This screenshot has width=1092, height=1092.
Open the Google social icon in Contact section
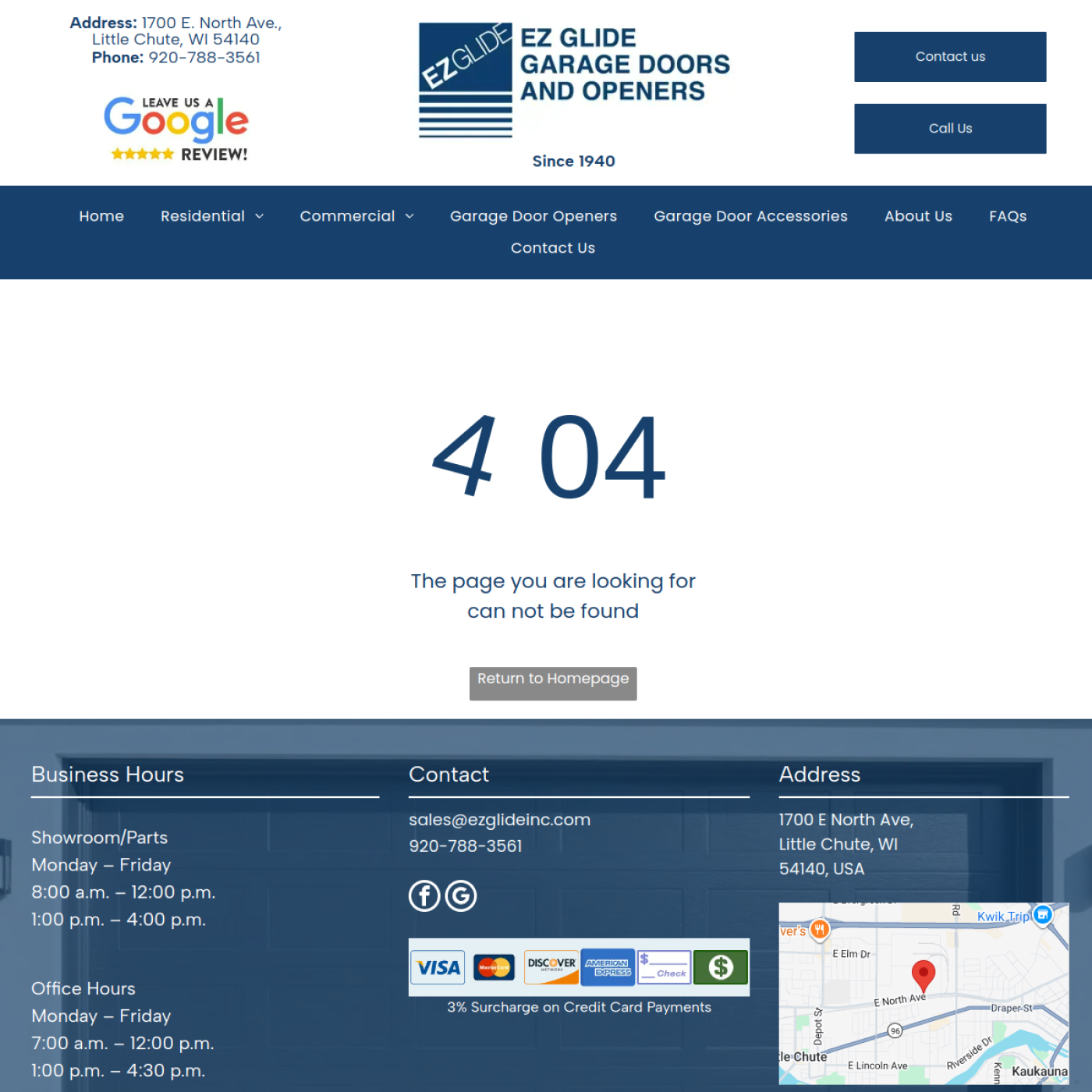(x=461, y=895)
